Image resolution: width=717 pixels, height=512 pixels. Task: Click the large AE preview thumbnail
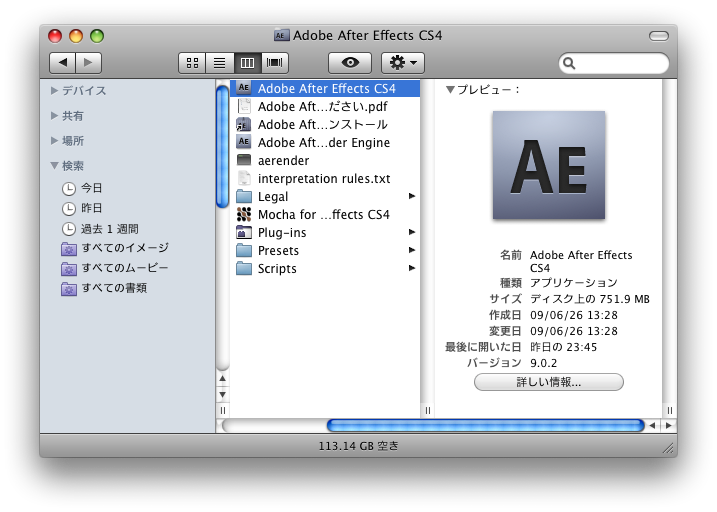pyautogui.click(x=549, y=165)
